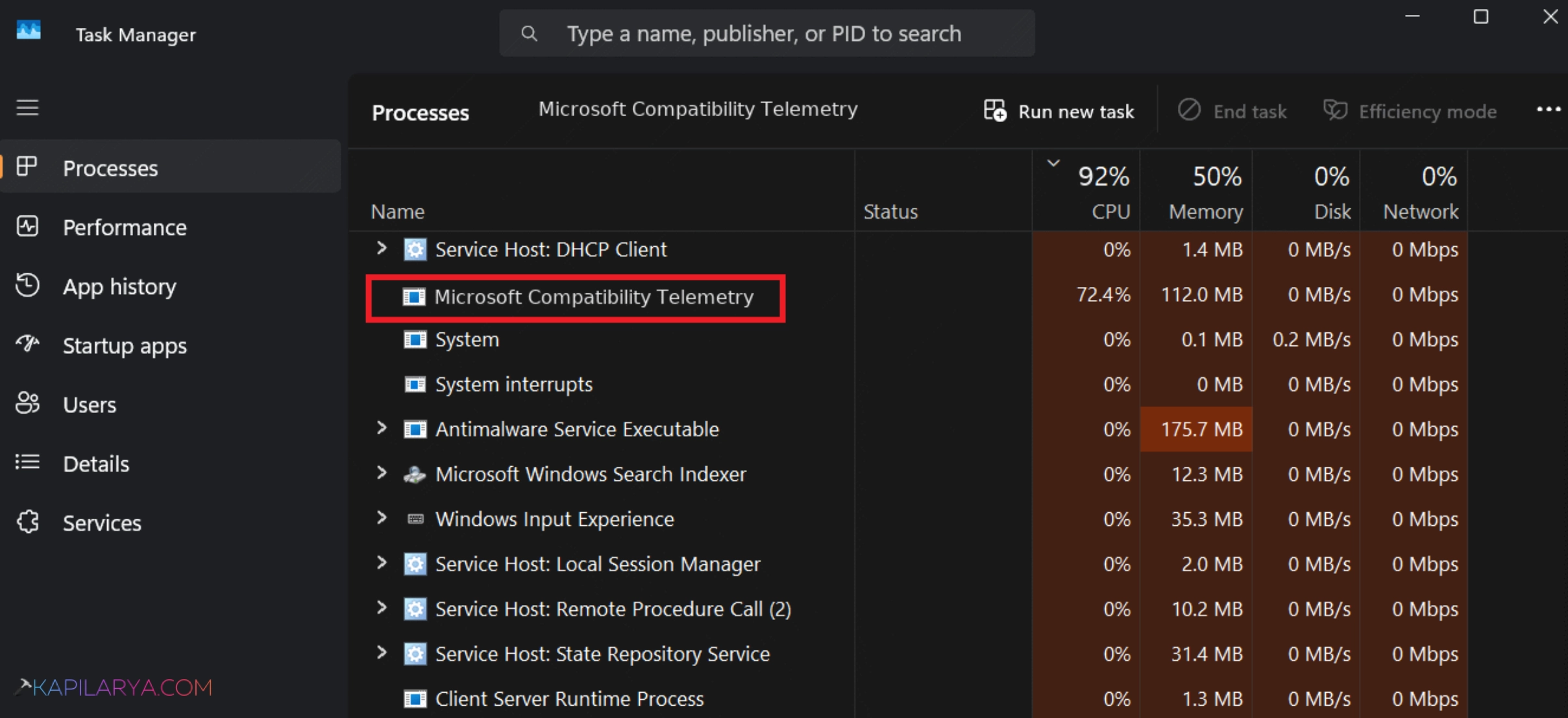The width and height of the screenshot is (1568, 718).
Task: Click the Services puzzle icon
Action: coord(28,522)
